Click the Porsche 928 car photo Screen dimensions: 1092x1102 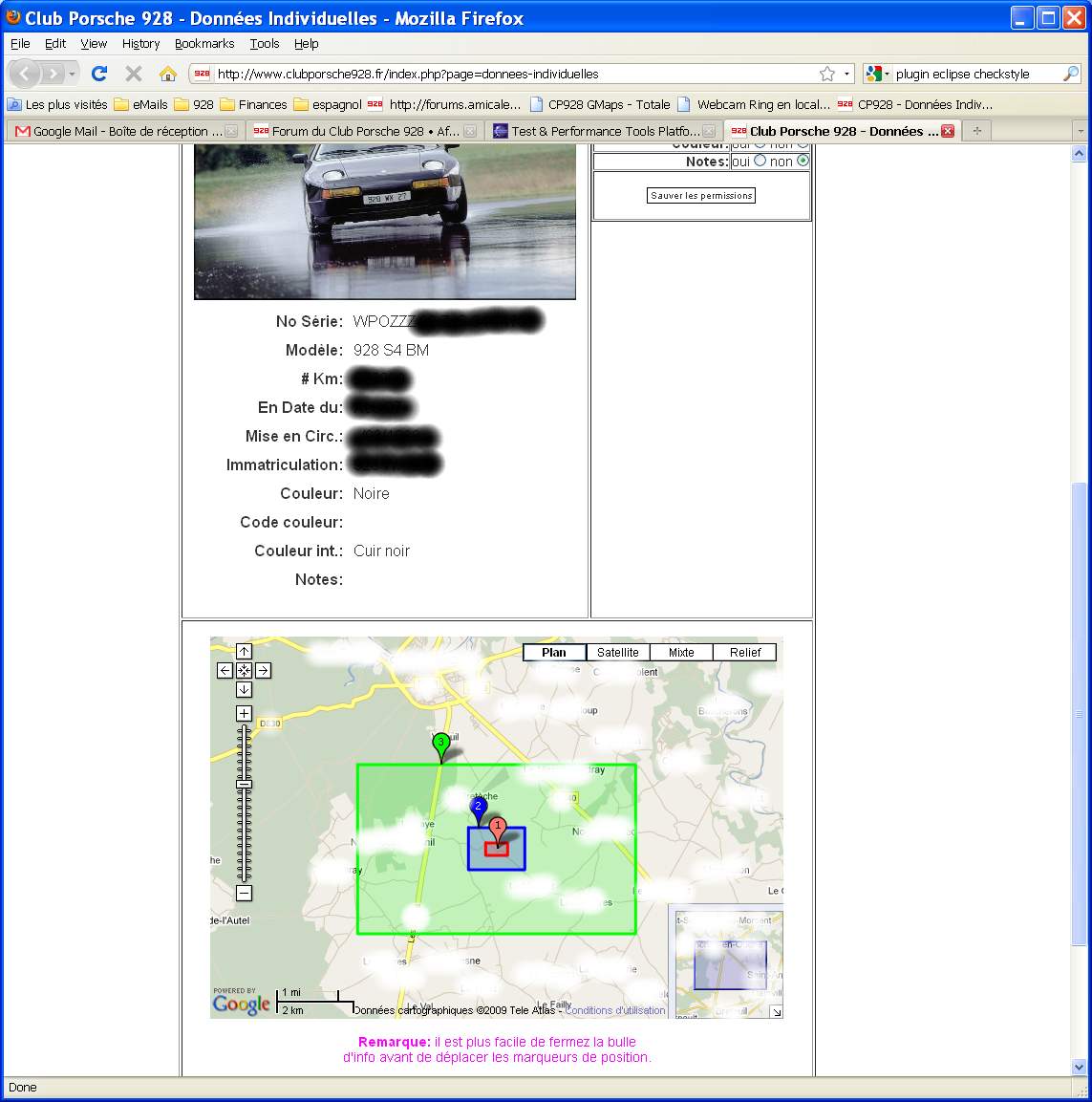(385, 222)
